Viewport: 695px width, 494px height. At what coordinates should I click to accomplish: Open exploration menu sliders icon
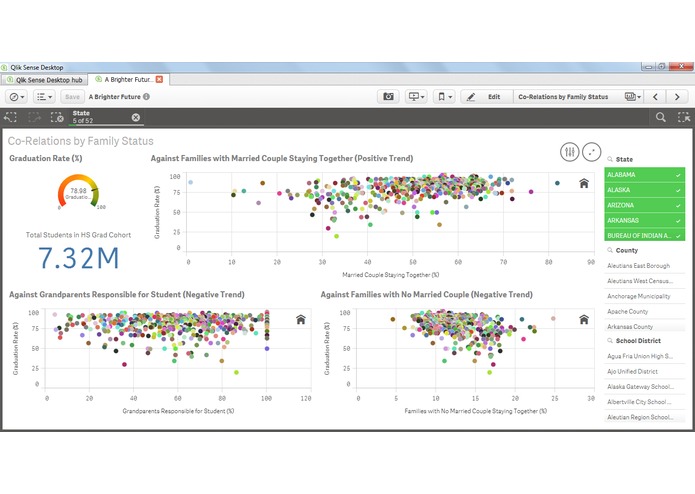(x=570, y=152)
